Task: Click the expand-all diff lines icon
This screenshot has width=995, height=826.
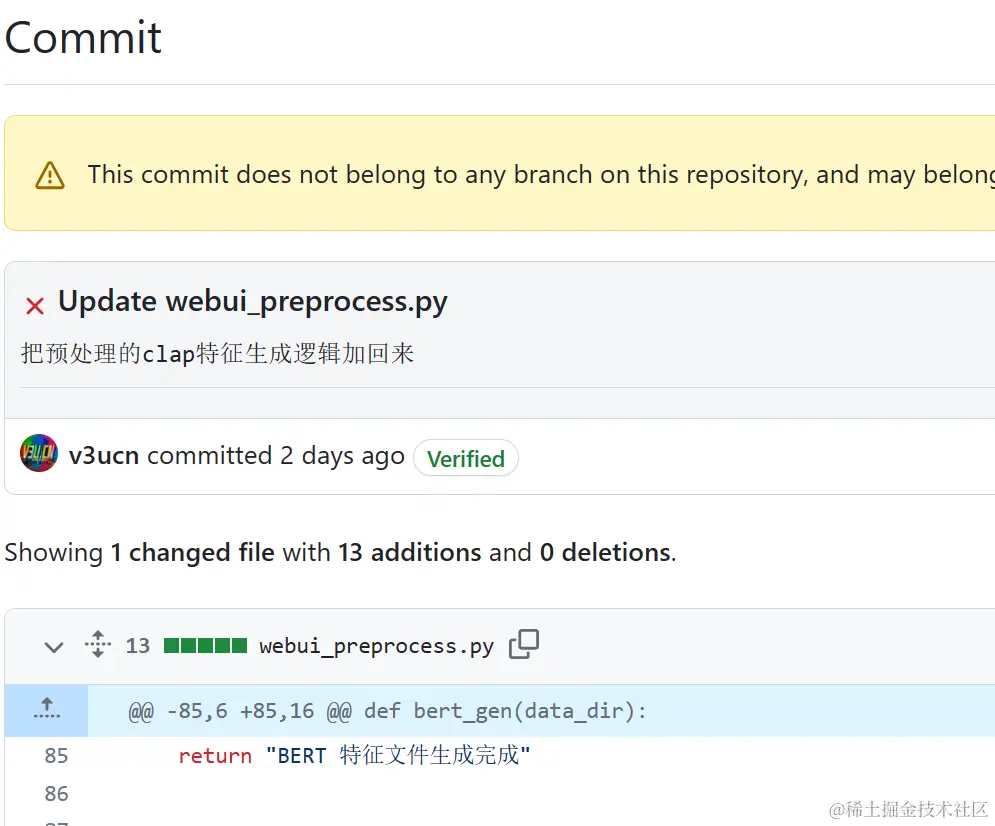Action: pos(97,645)
